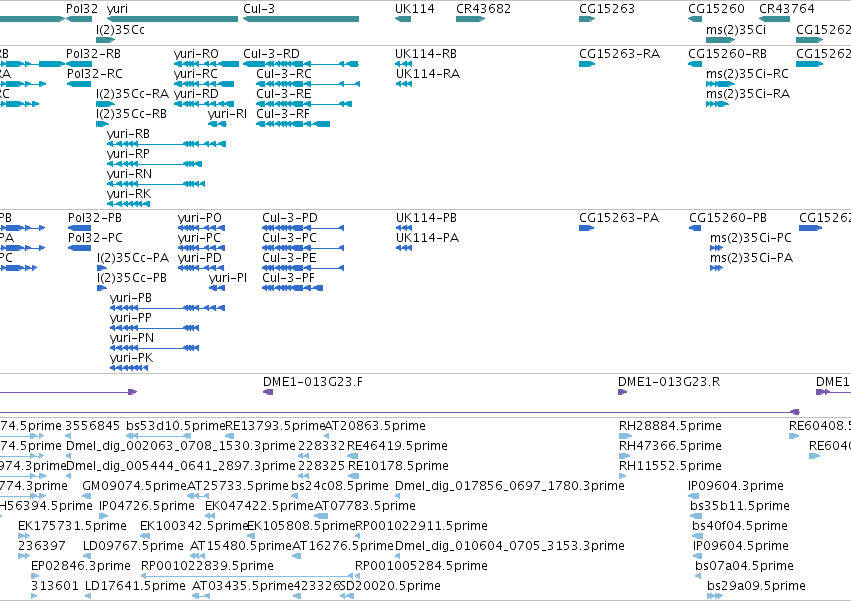The width and height of the screenshot is (851, 601).
Task: Click protein yuri-PO
Action: pyautogui.click(x=200, y=218)
